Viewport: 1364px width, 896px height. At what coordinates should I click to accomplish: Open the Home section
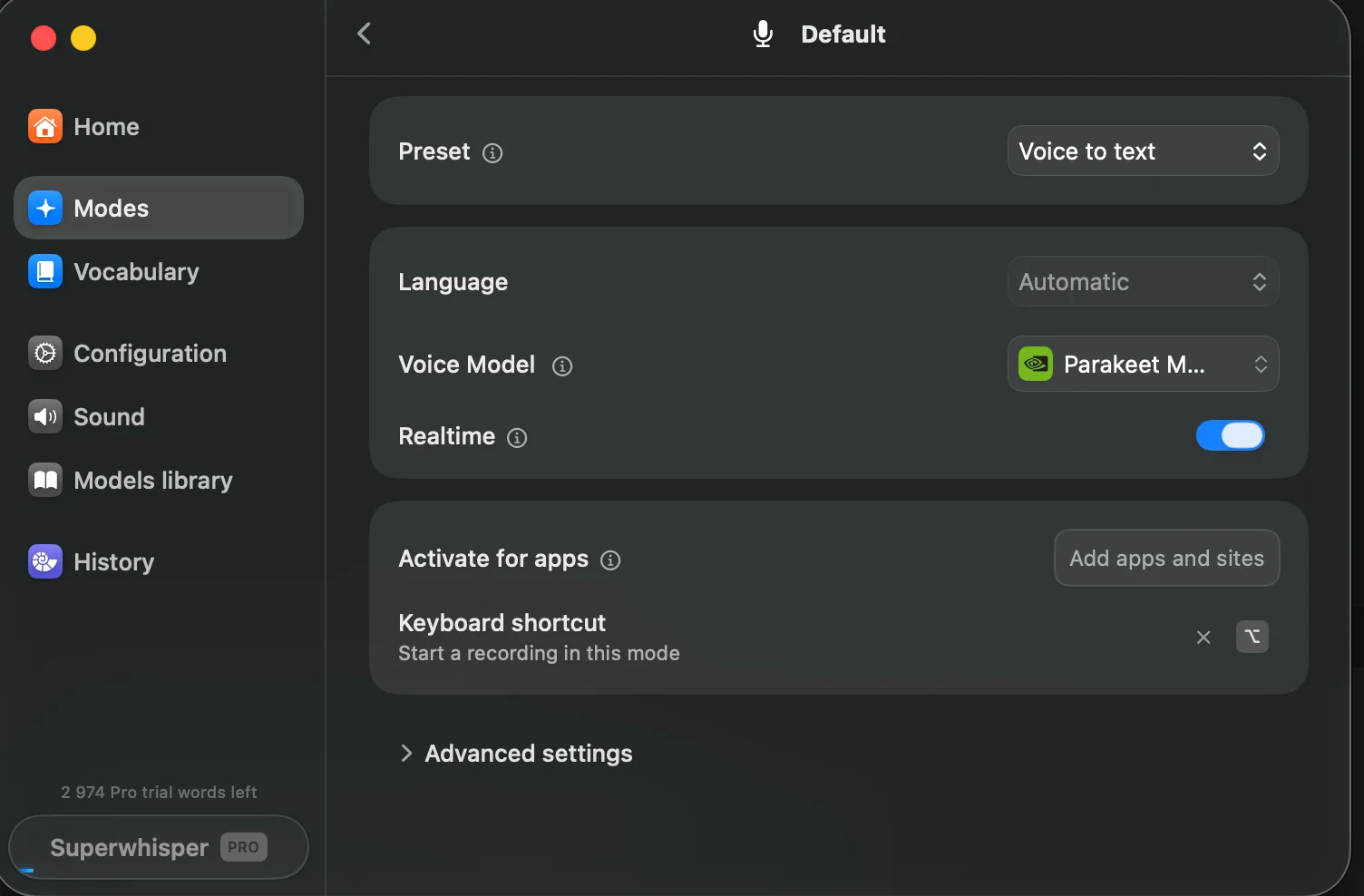159,127
